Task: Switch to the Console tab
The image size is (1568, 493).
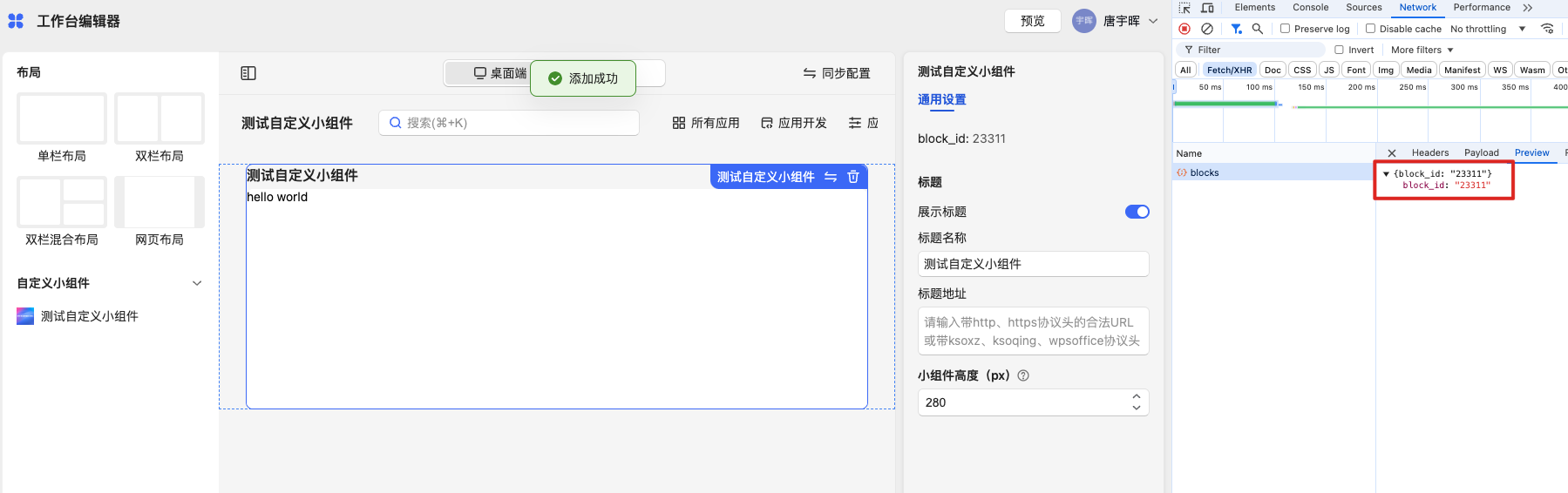Action: (1310, 8)
